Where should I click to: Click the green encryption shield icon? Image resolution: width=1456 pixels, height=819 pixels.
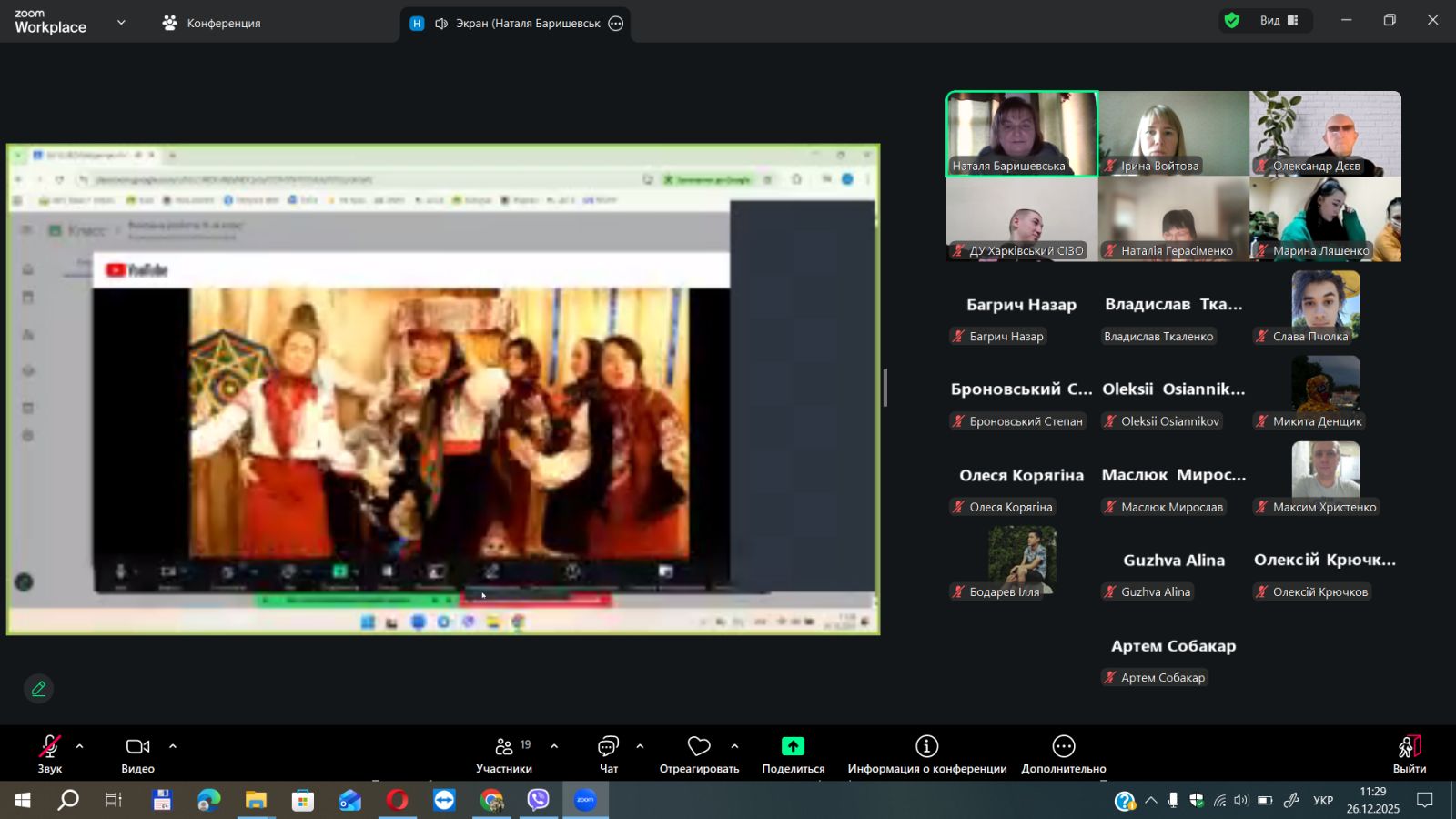click(x=1232, y=20)
